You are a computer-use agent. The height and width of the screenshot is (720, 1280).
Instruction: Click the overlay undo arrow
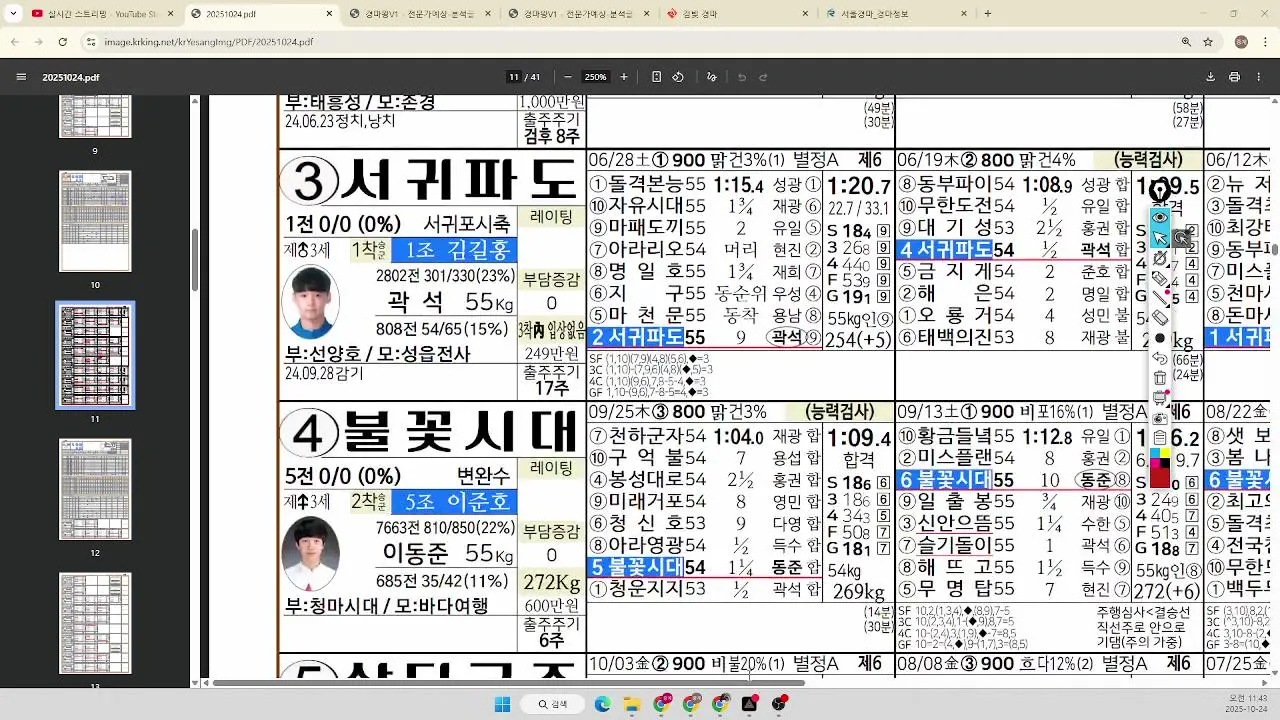coord(1159,358)
